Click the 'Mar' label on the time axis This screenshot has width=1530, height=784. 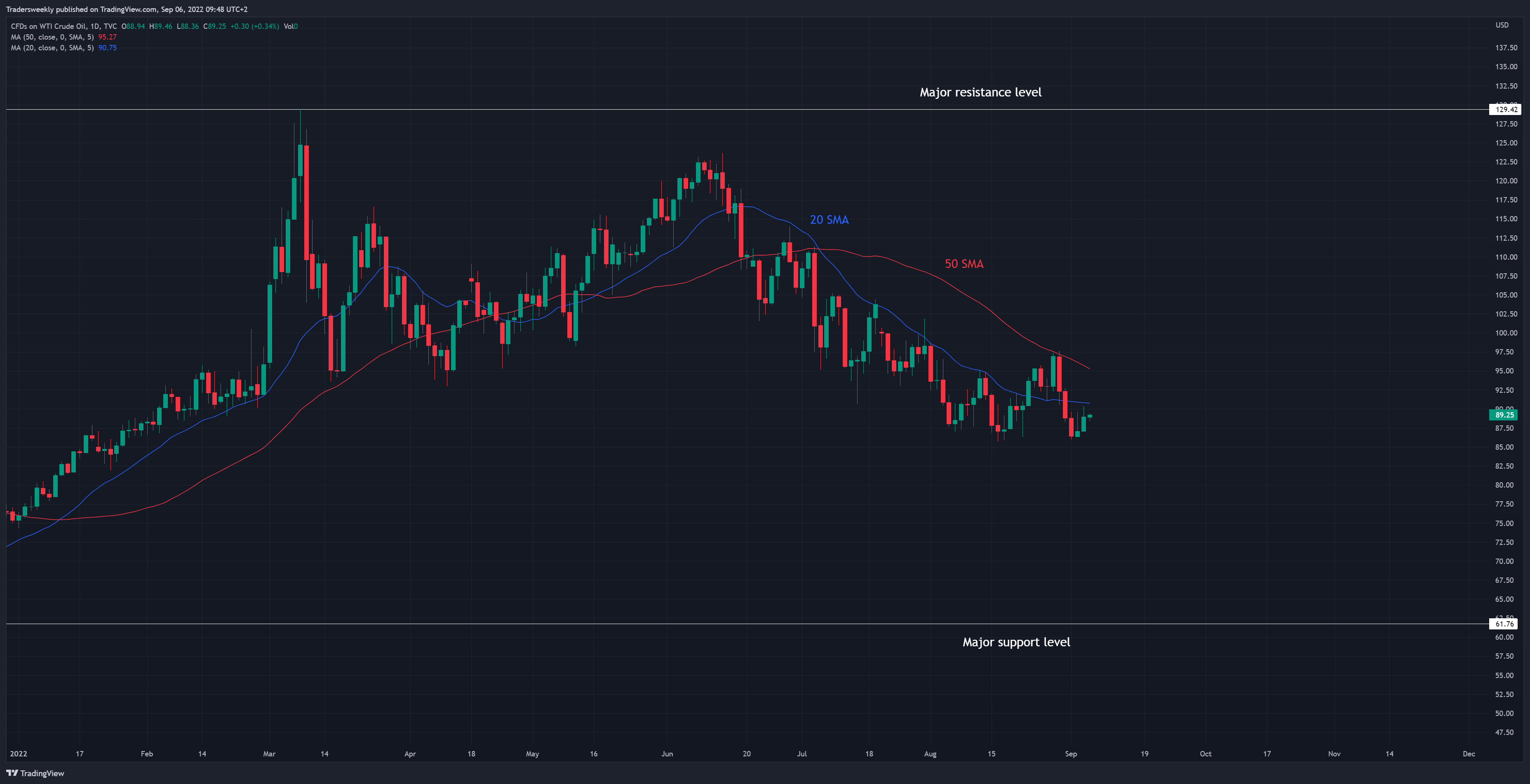coord(269,754)
